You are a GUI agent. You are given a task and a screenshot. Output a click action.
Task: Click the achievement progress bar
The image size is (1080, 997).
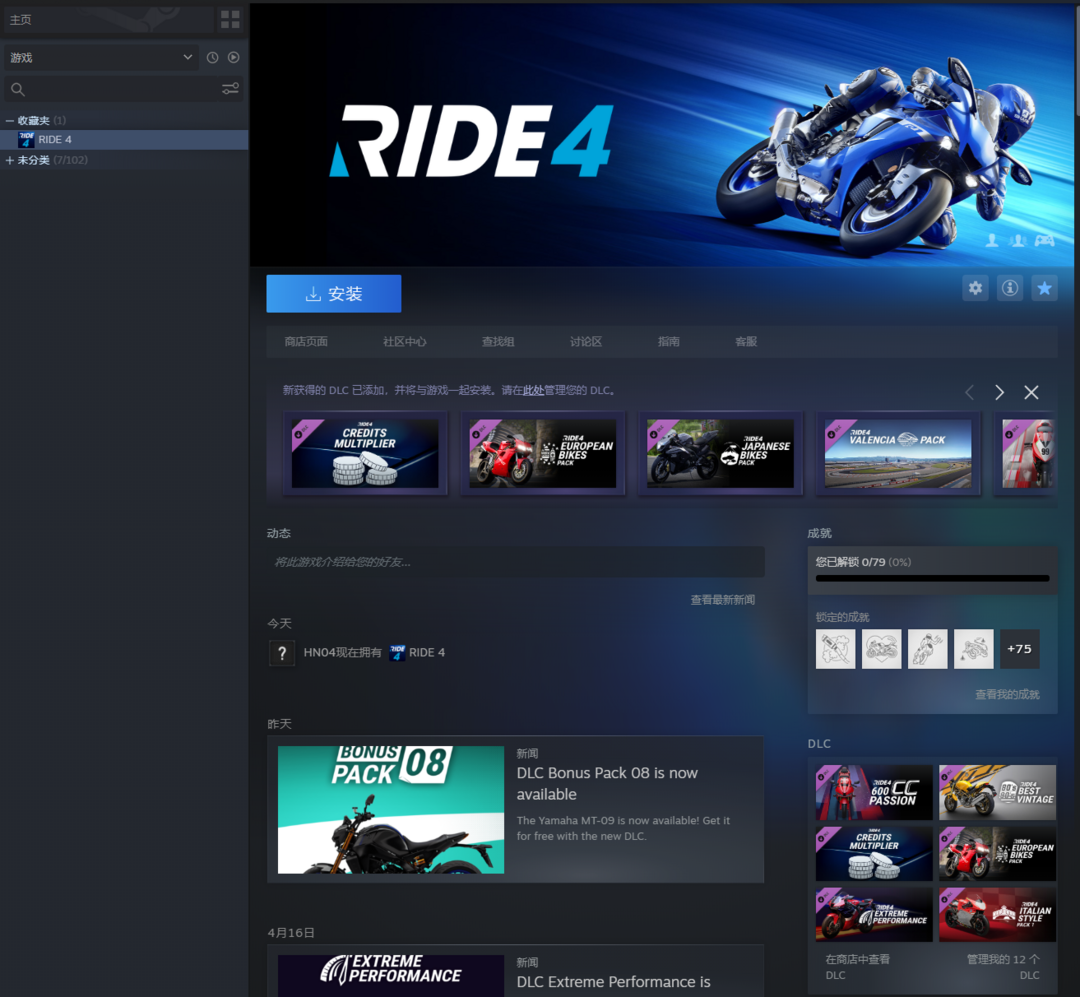pyautogui.click(x=932, y=578)
